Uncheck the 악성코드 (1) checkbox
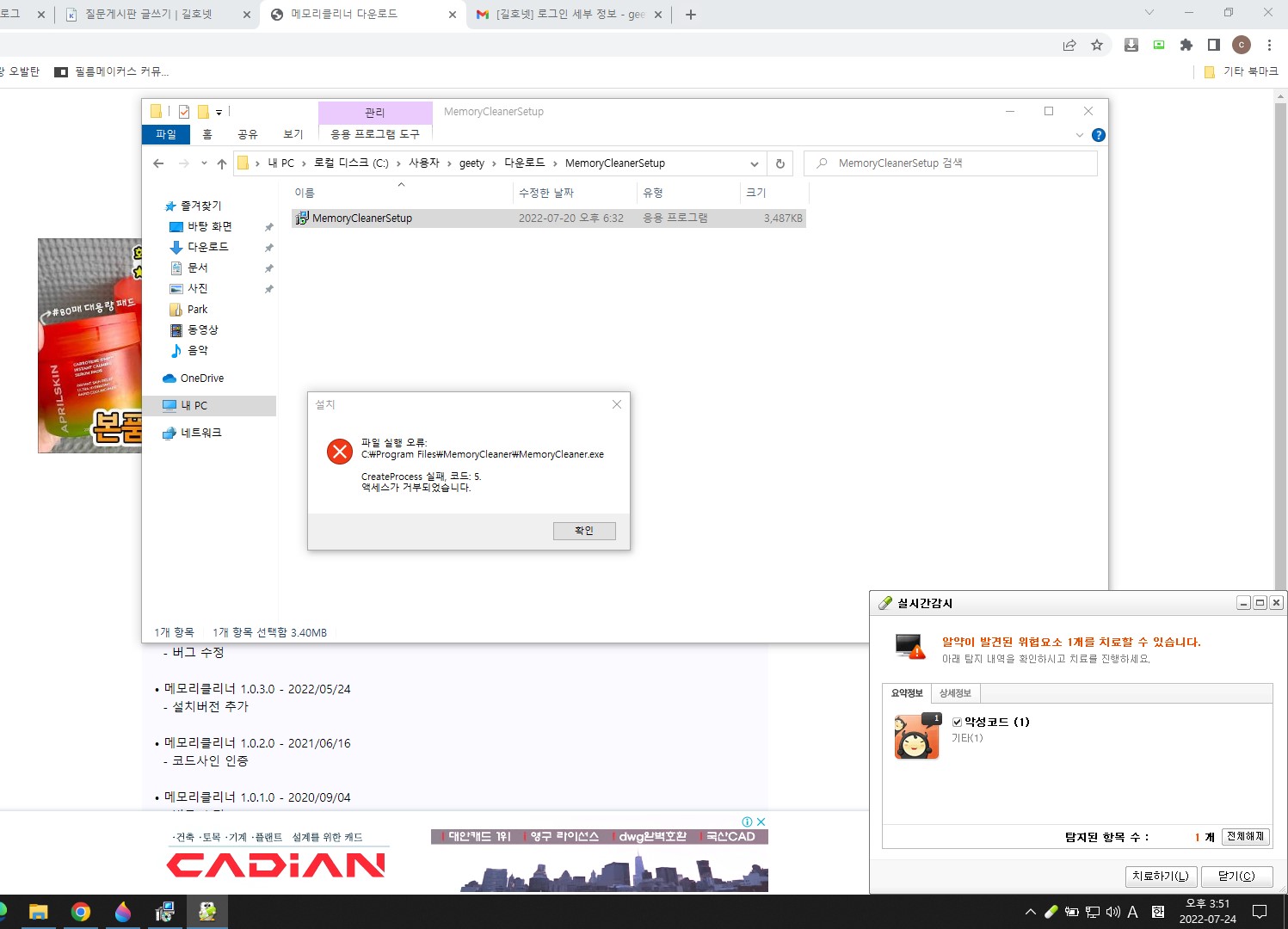Screen dimensions: 1288x929 957,722
